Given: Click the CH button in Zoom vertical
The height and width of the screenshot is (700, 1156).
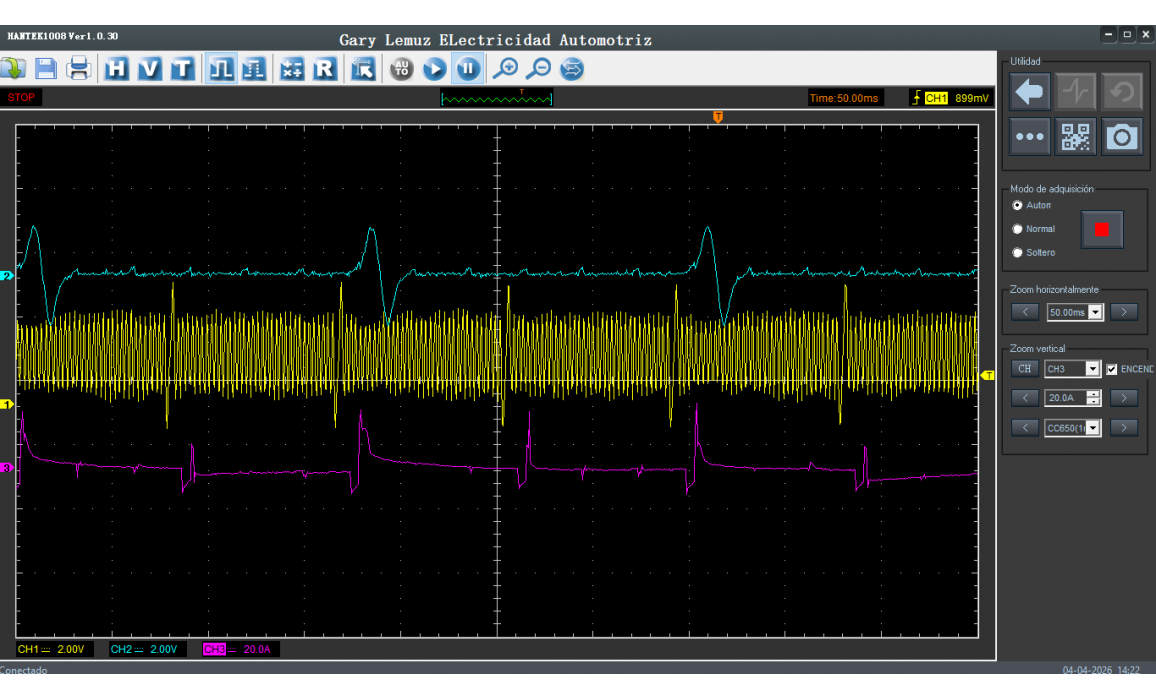Looking at the screenshot, I should [1024, 369].
